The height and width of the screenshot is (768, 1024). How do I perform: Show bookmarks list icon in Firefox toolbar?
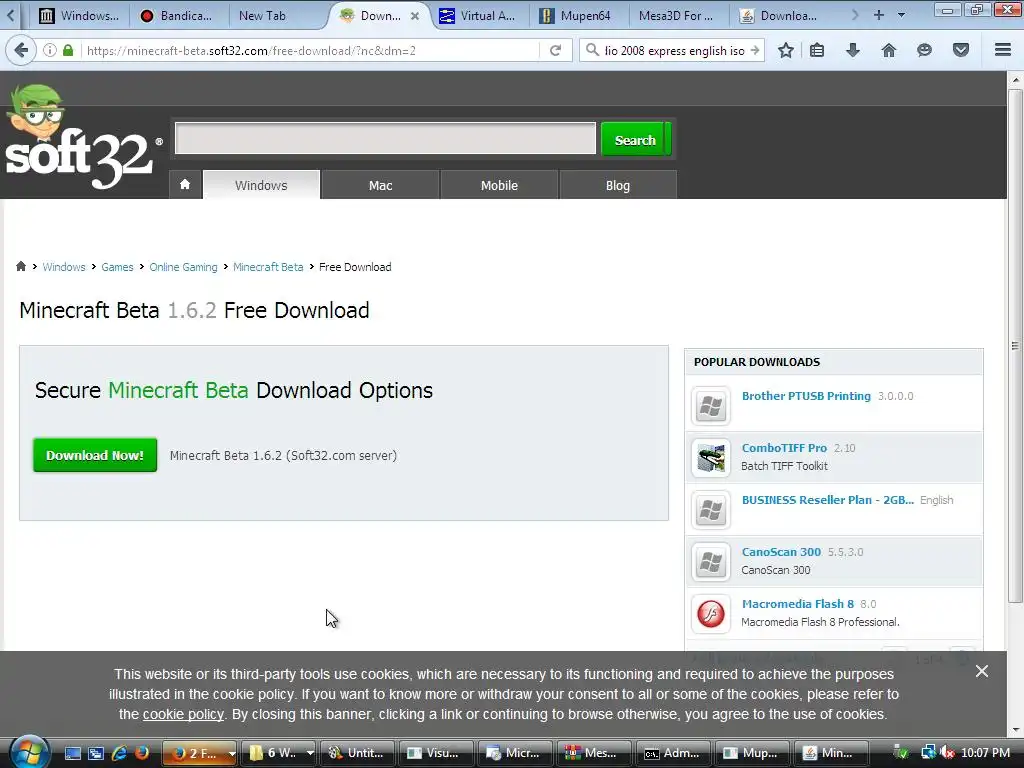tap(817, 50)
